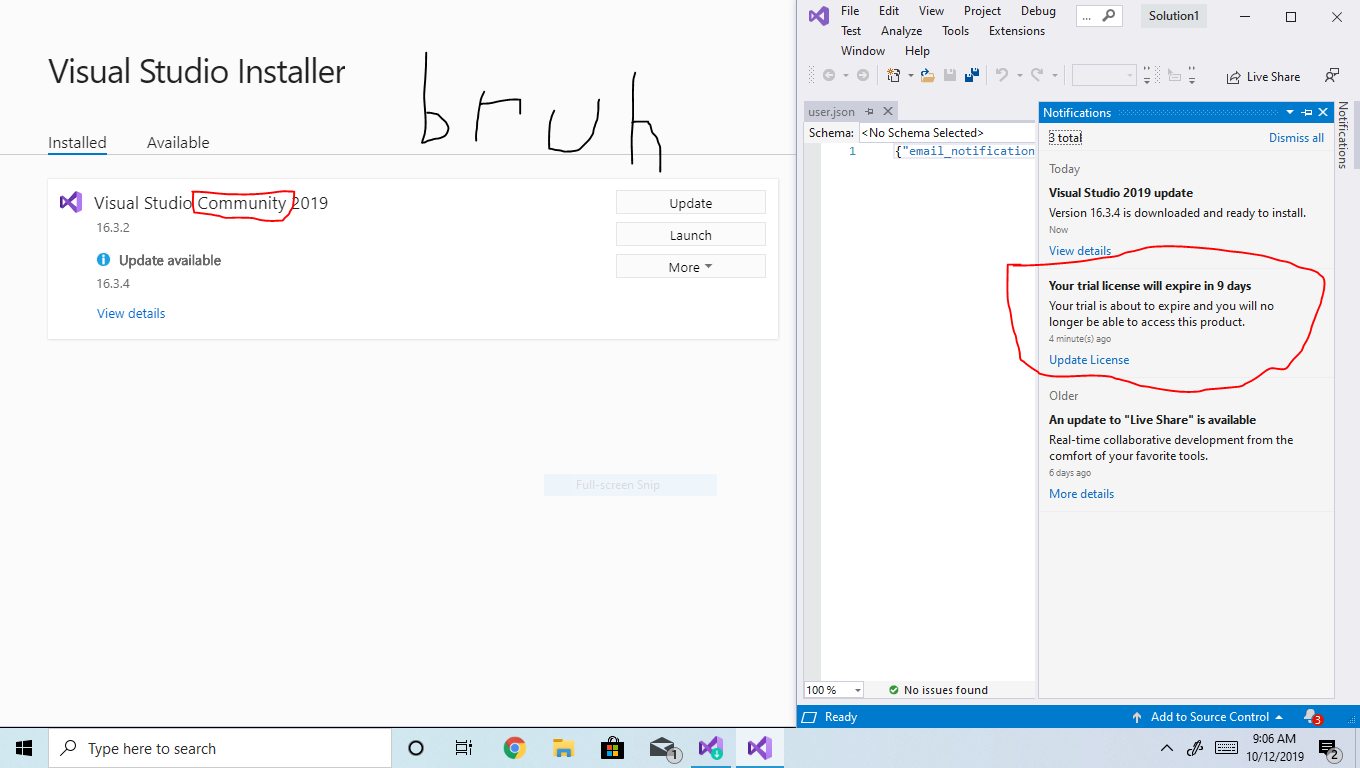
Task: Show hidden system tray icons
Action: coord(1166,748)
